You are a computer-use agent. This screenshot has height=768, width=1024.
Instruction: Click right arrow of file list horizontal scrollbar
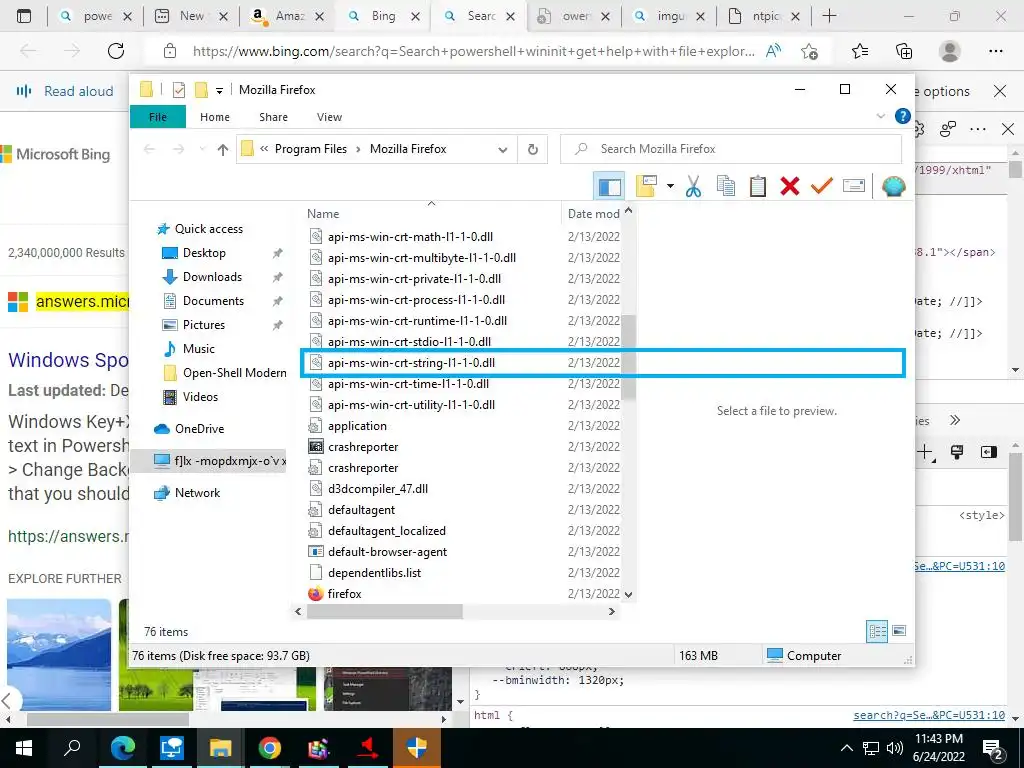click(x=611, y=612)
